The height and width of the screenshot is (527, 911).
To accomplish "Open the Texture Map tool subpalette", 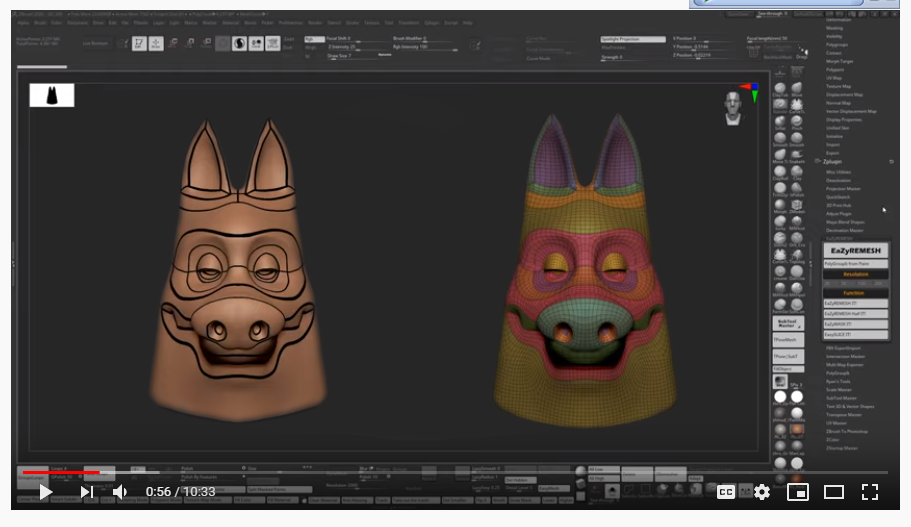I will (838, 86).
